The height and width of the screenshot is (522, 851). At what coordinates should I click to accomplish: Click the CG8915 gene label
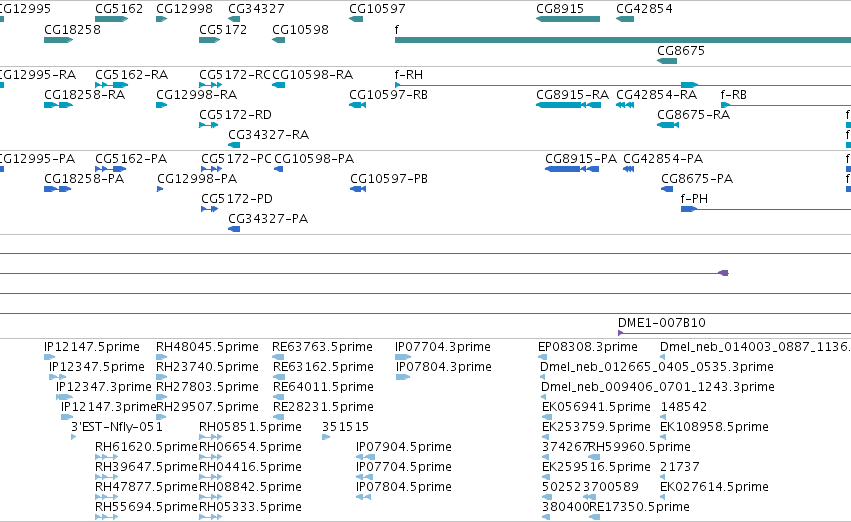pyautogui.click(x=560, y=9)
